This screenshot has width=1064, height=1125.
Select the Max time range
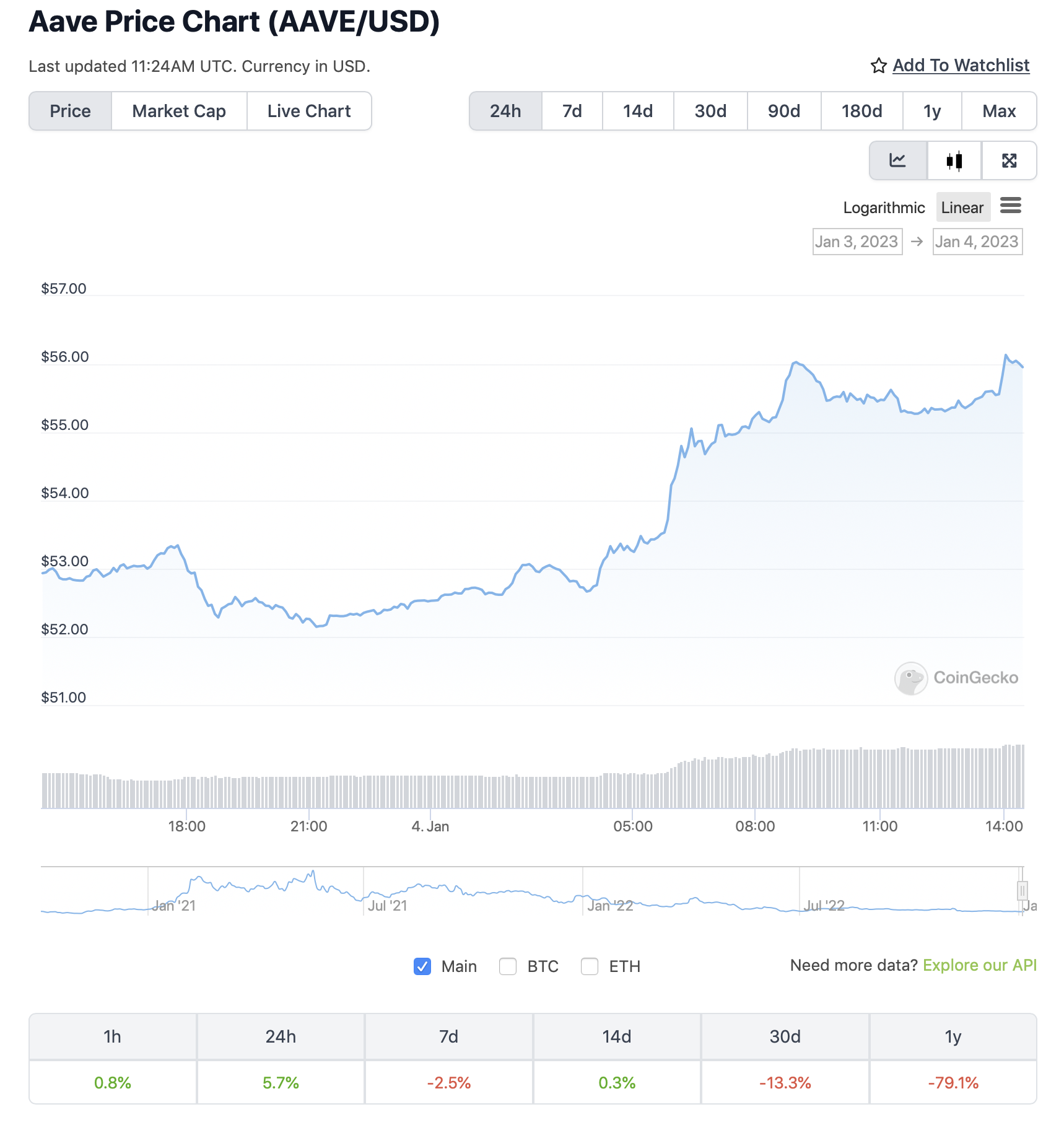[998, 111]
